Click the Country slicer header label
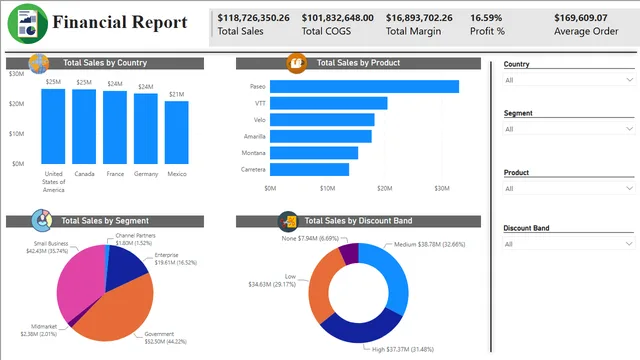The width and height of the screenshot is (640, 360). [516, 64]
